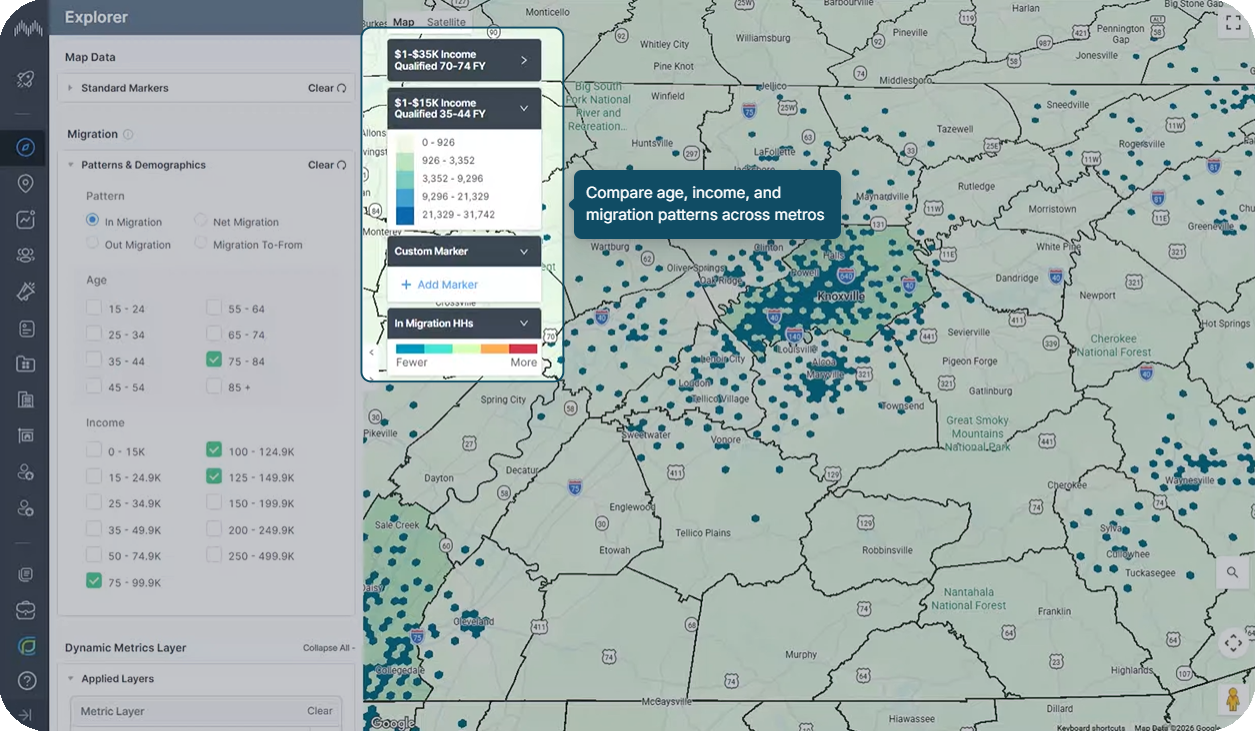
Task: Click the Explorer panel title
Action: click(96, 17)
